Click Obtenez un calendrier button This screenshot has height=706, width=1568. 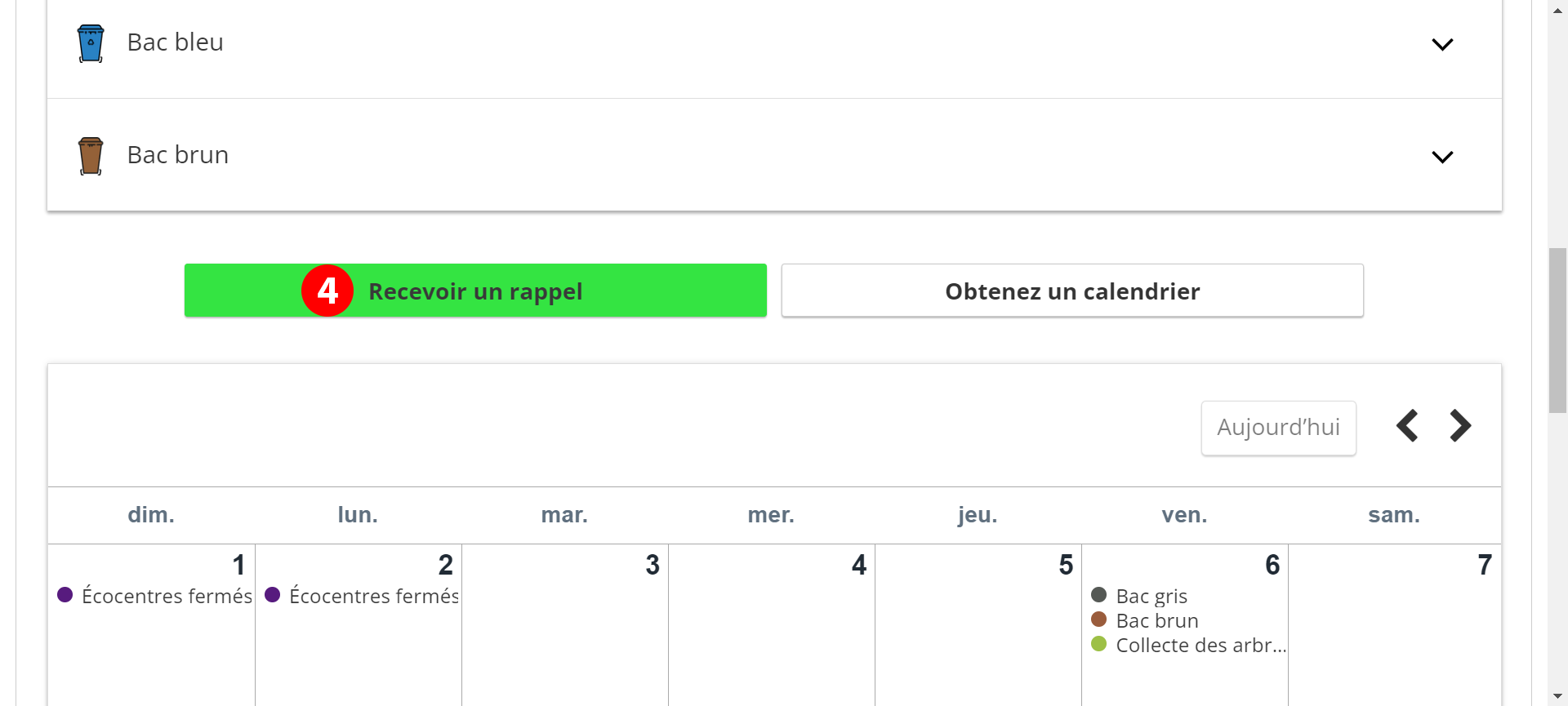click(1072, 291)
